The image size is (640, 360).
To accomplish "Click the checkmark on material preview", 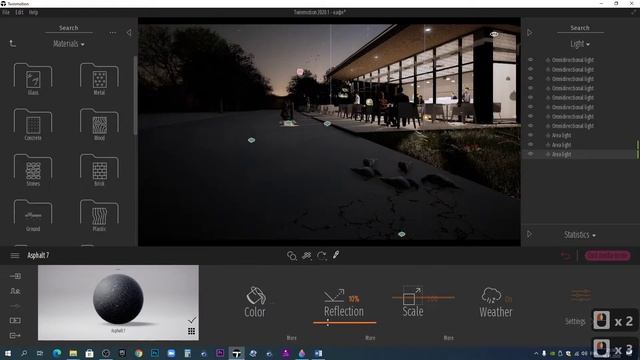I will click(x=192, y=319).
